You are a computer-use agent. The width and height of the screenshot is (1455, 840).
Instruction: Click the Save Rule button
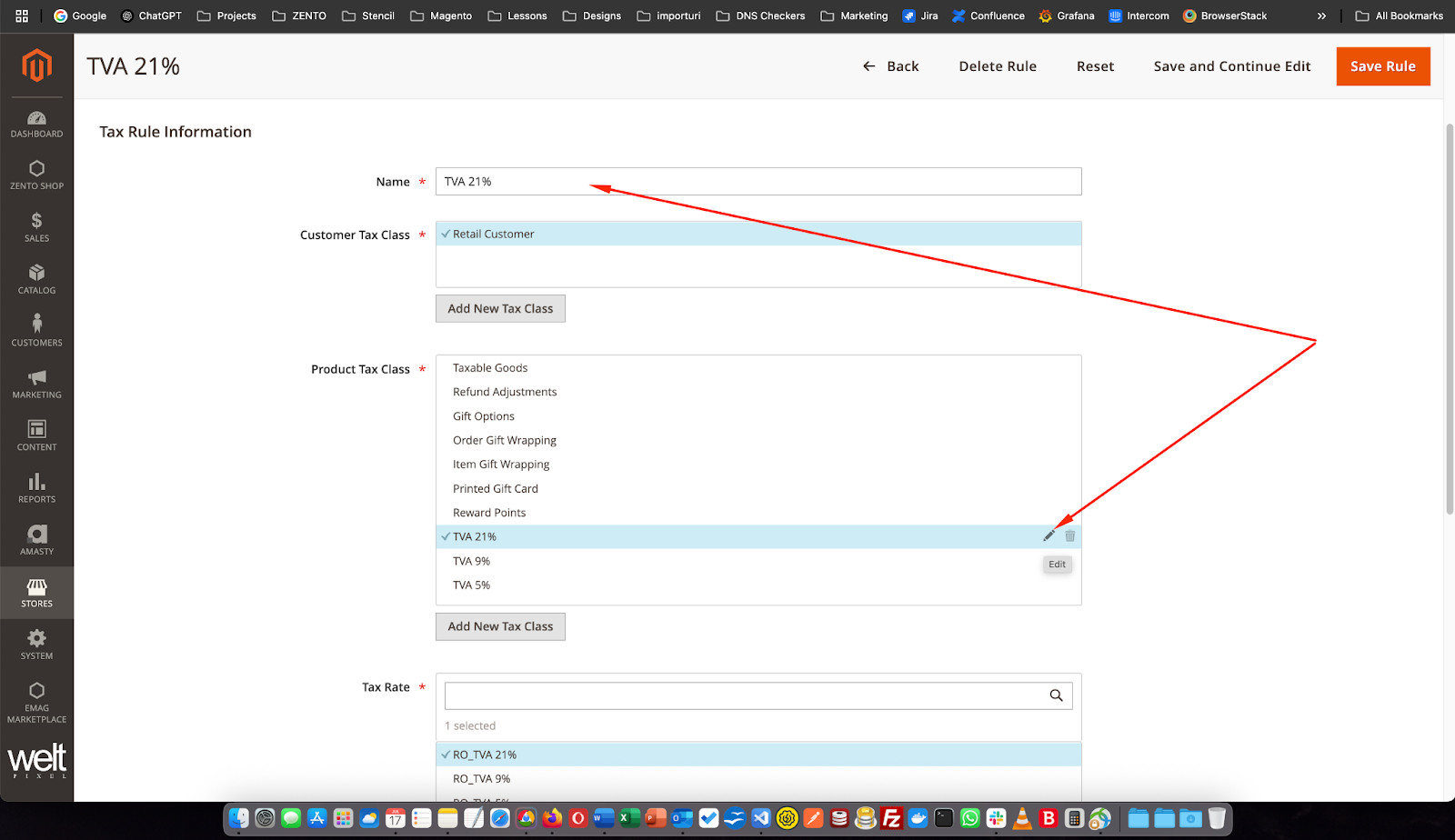(1383, 66)
